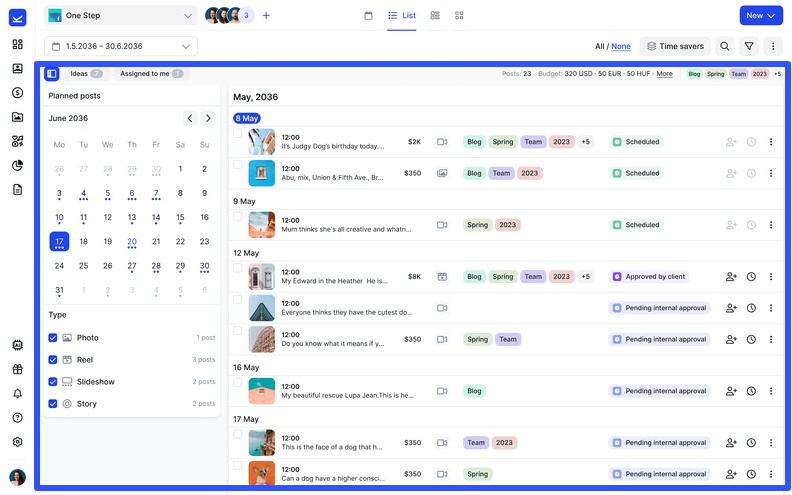792x495 pixels.
Task: Select June 20 in the mini calendar
Action: pos(132,241)
